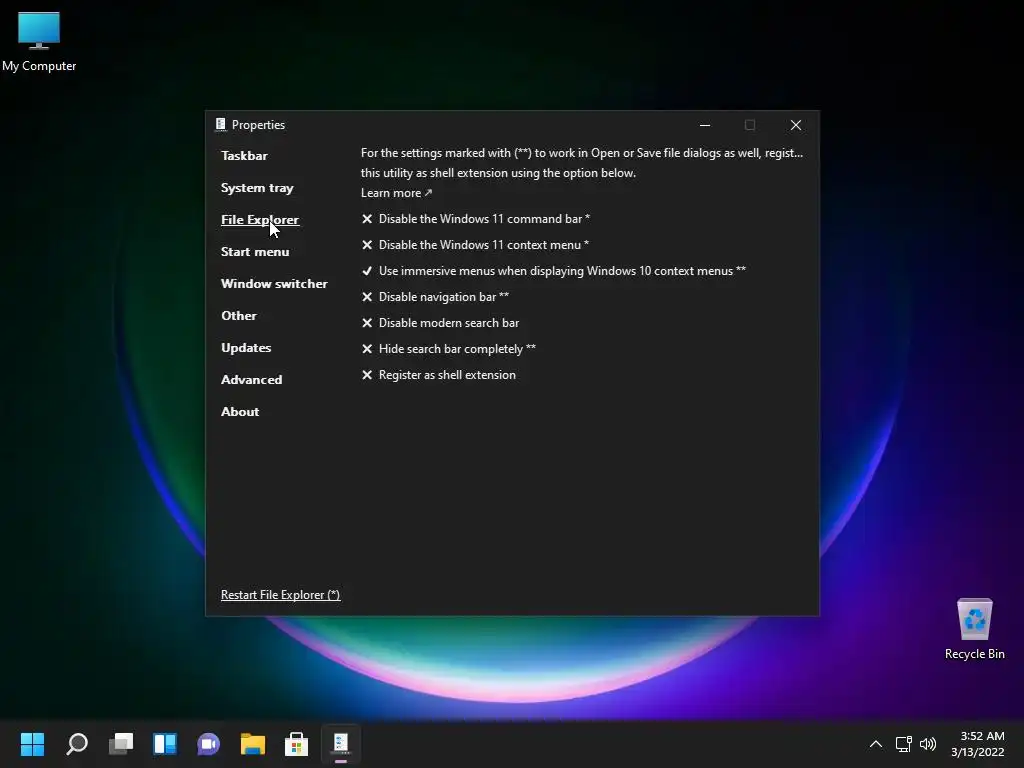Open the Other settings section
Viewport: 1024px width, 768px height.
coord(238,315)
